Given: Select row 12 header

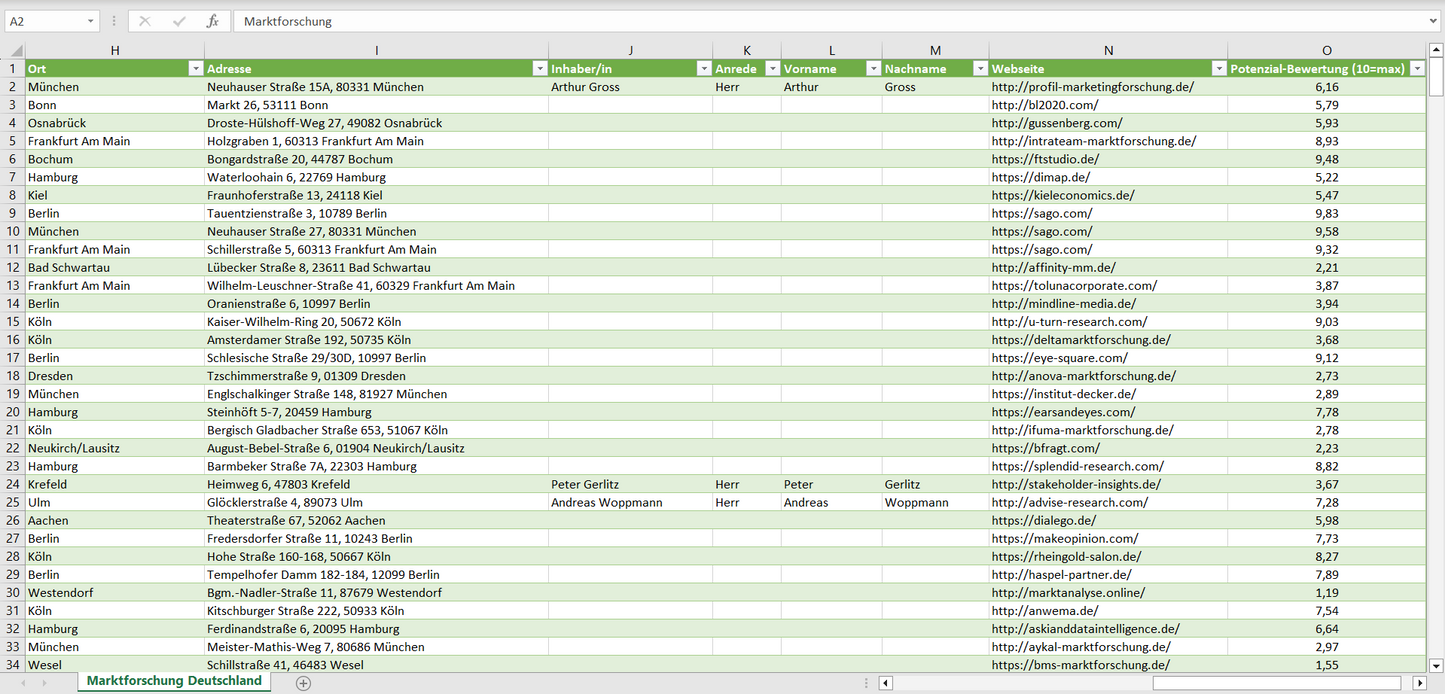Looking at the screenshot, I should point(13,268).
